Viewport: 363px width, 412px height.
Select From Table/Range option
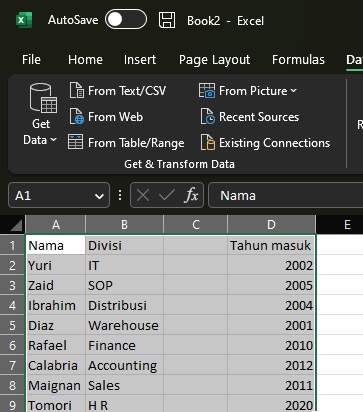click(x=126, y=143)
